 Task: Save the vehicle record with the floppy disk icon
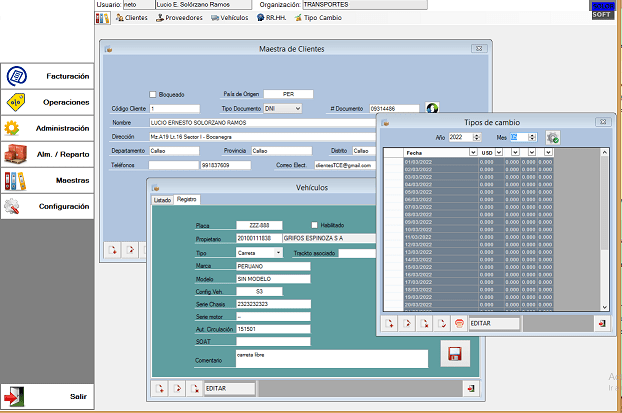(x=454, y=355)
